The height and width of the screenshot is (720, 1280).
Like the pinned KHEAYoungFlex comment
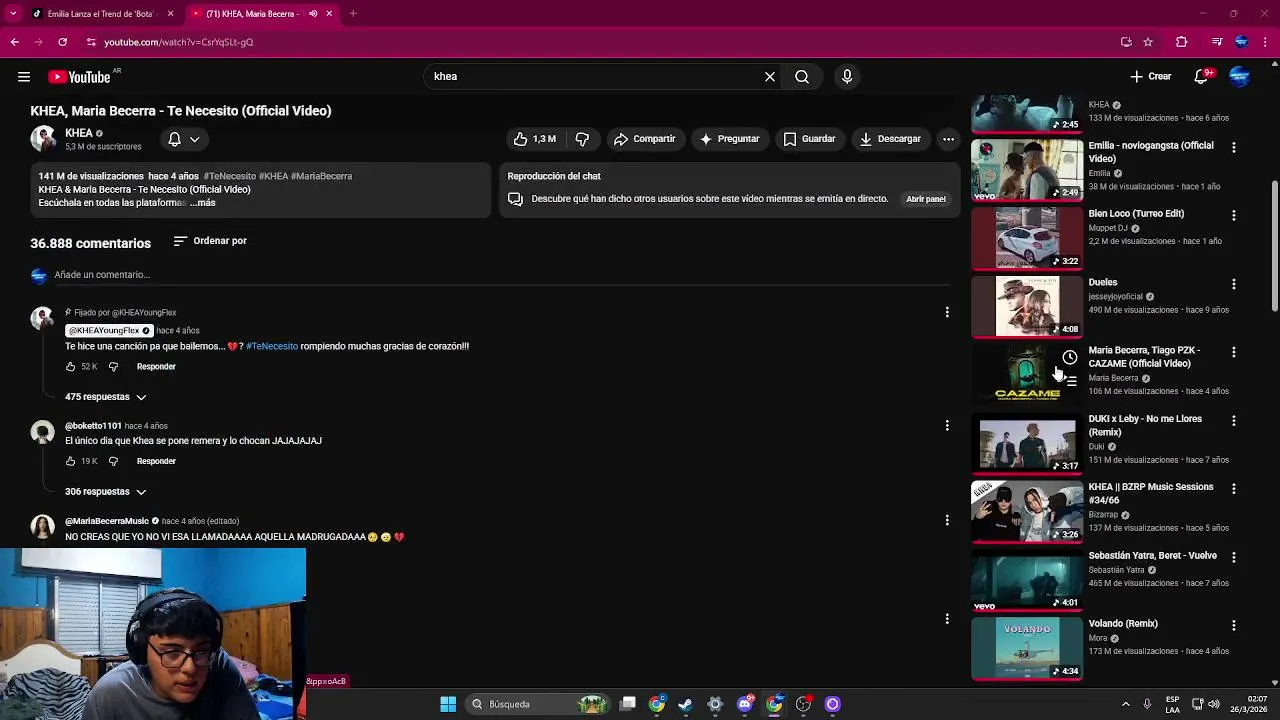[70, 367]
